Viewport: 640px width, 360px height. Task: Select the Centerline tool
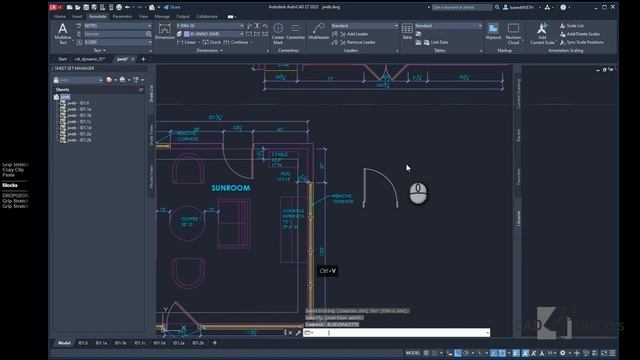295,31
